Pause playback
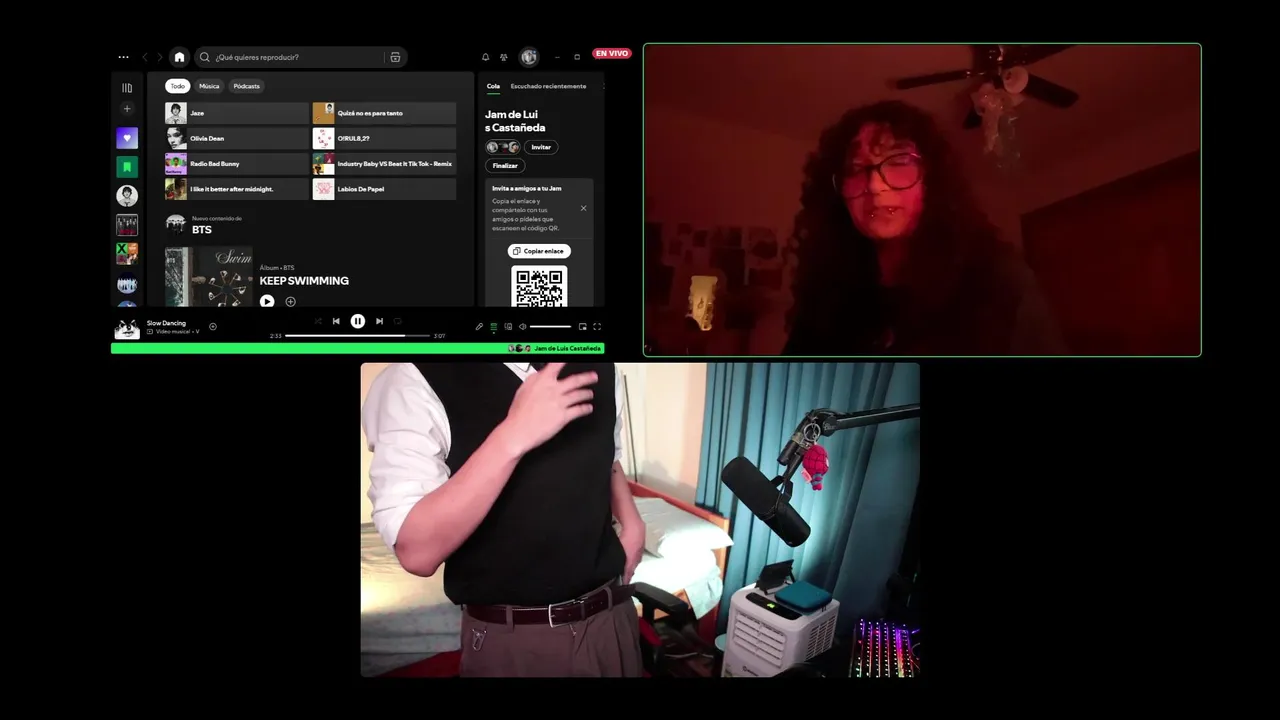Viewport: 1280px width, 720px height. (x=357, y=321)
